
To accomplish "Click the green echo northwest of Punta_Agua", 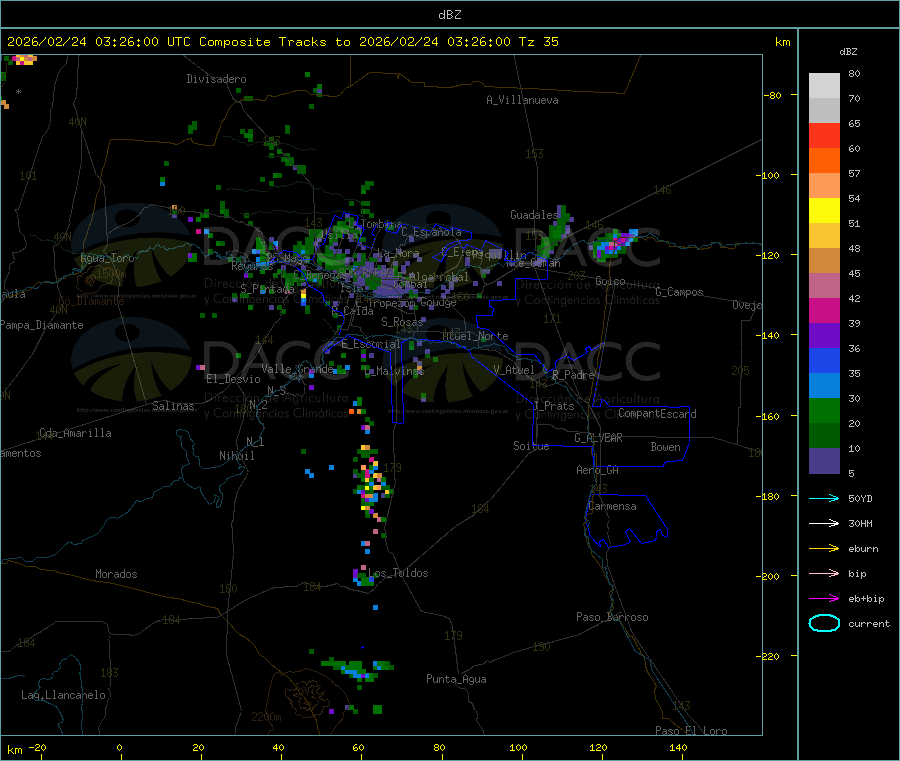I will click(x=358, y=669).
